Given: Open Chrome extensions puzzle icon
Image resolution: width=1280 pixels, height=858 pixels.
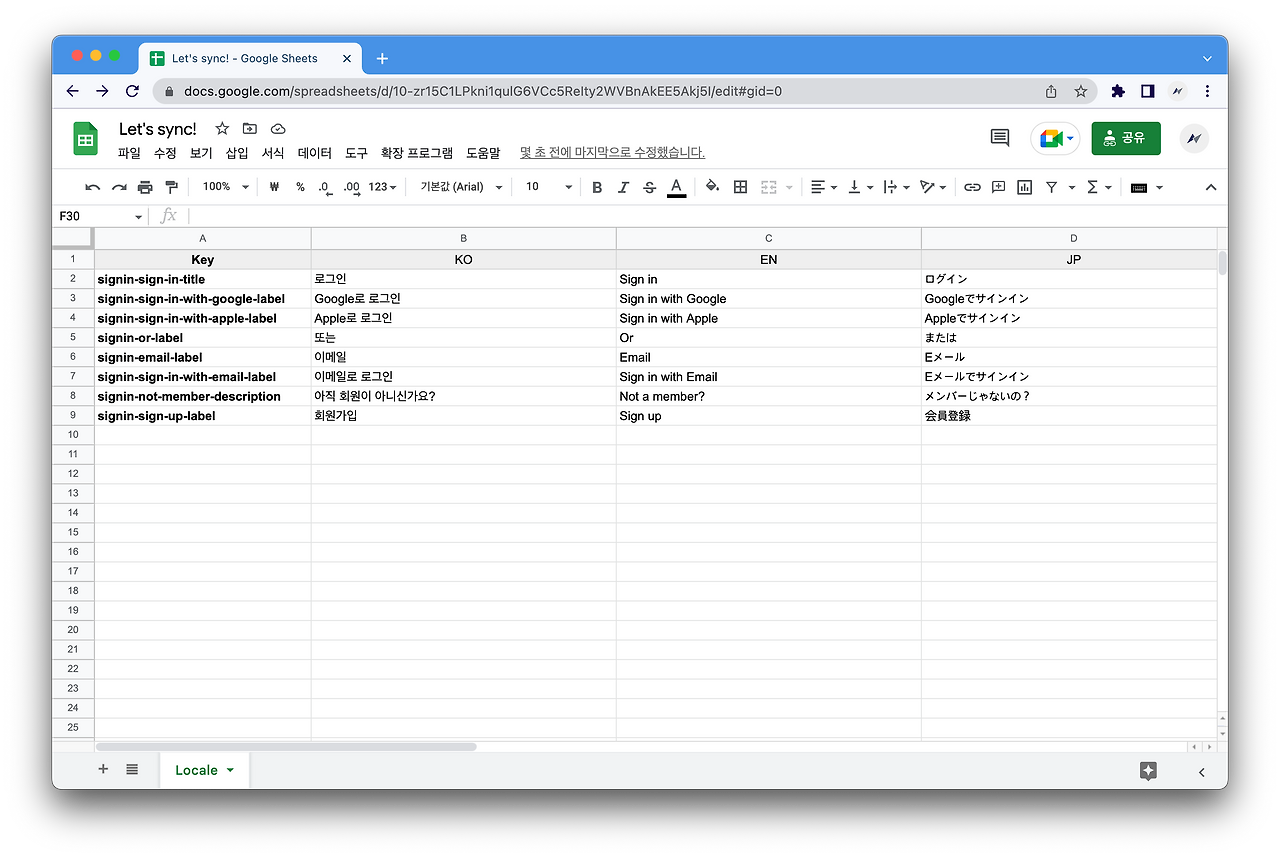Looking at the screenshot, I should click(1118, 91).
